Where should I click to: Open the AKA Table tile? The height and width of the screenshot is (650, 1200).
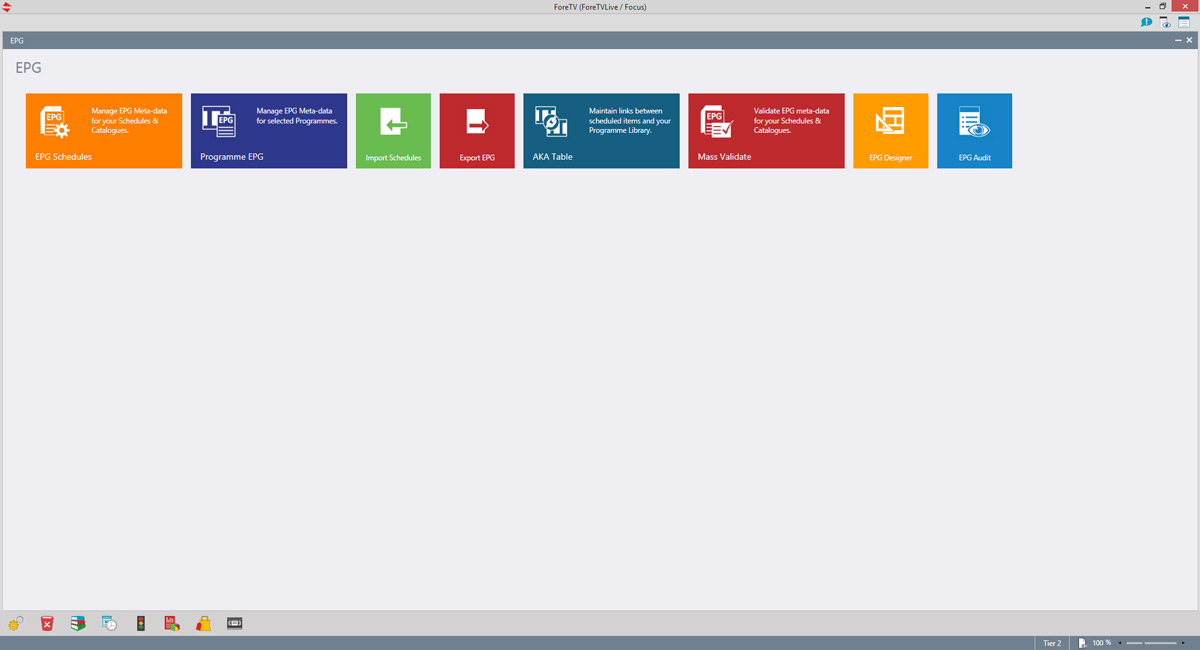coord(601,131)
